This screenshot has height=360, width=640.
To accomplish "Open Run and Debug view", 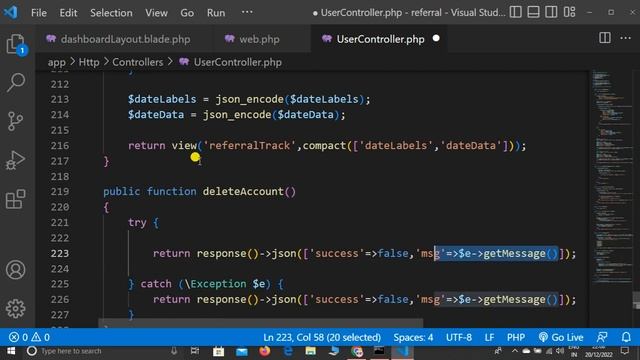I will (x=16, y=160).
